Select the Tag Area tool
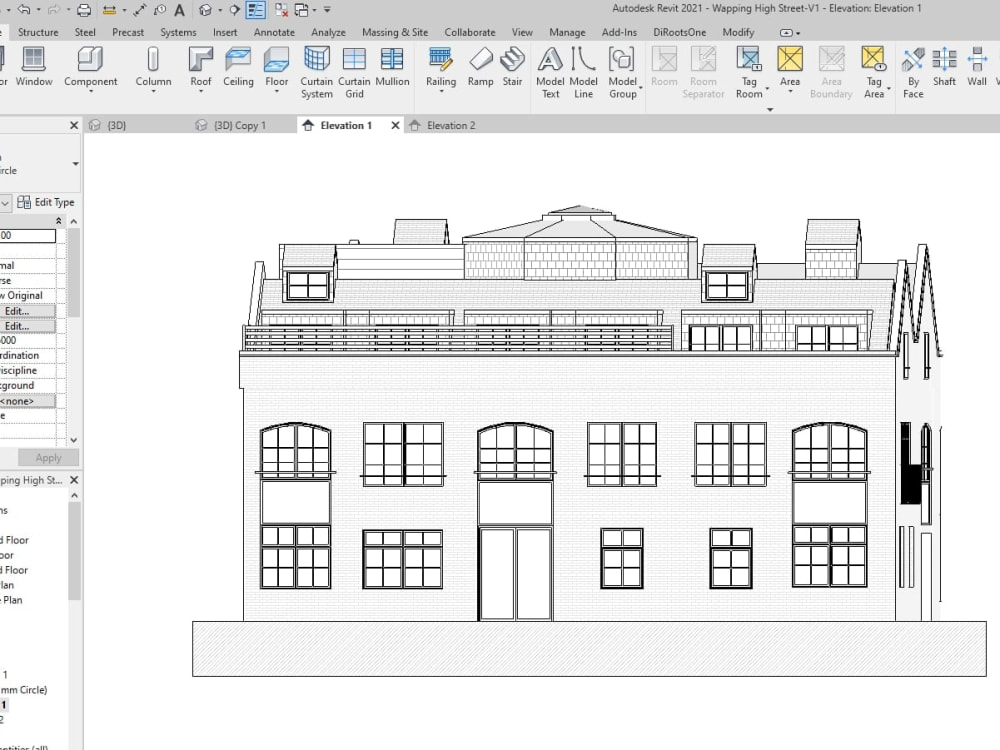Screen dimensions: 1000x750 click(x=874, y=73)
